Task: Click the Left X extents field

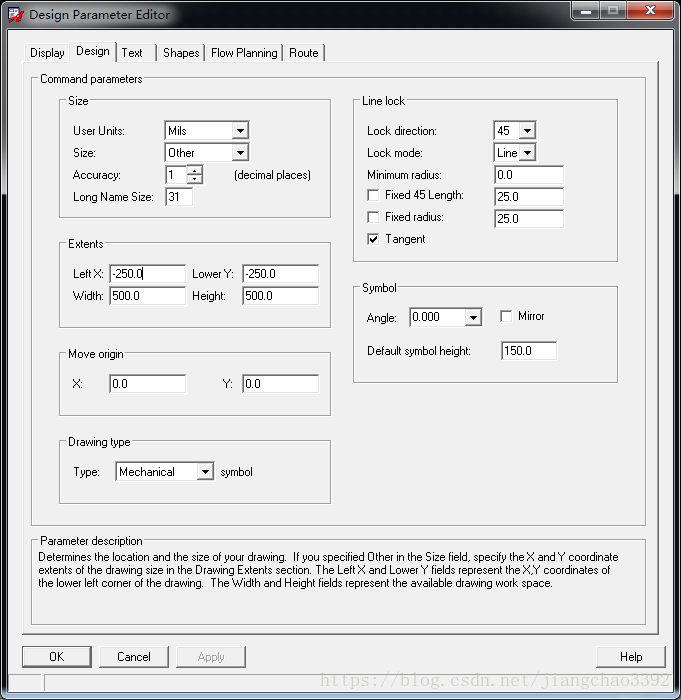Action: (x=147, y=274)
